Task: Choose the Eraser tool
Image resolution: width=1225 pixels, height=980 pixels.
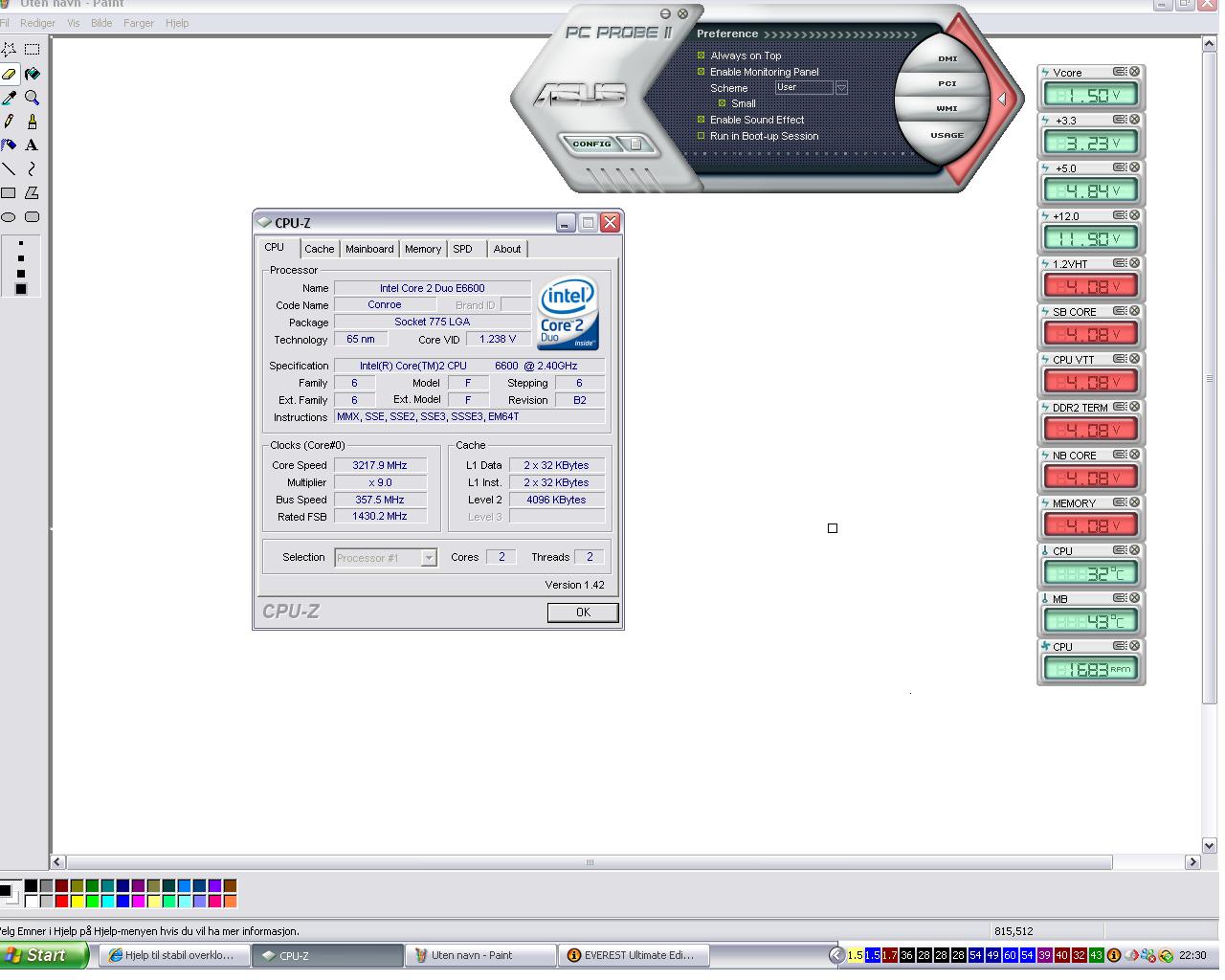Action: click(x=9, y=73)
